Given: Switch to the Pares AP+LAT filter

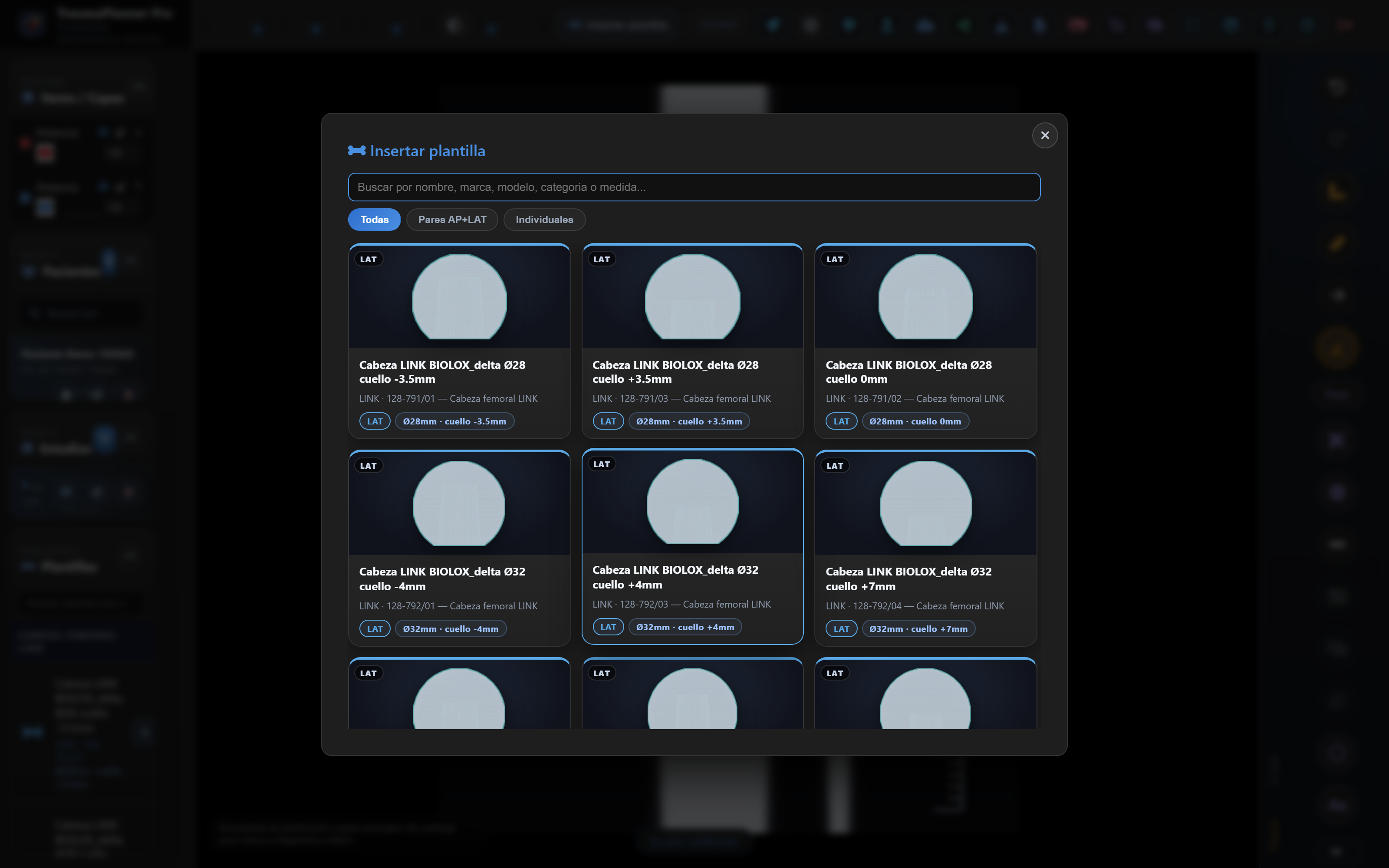Looking at the screenshot, I should (x=452, y=219).
